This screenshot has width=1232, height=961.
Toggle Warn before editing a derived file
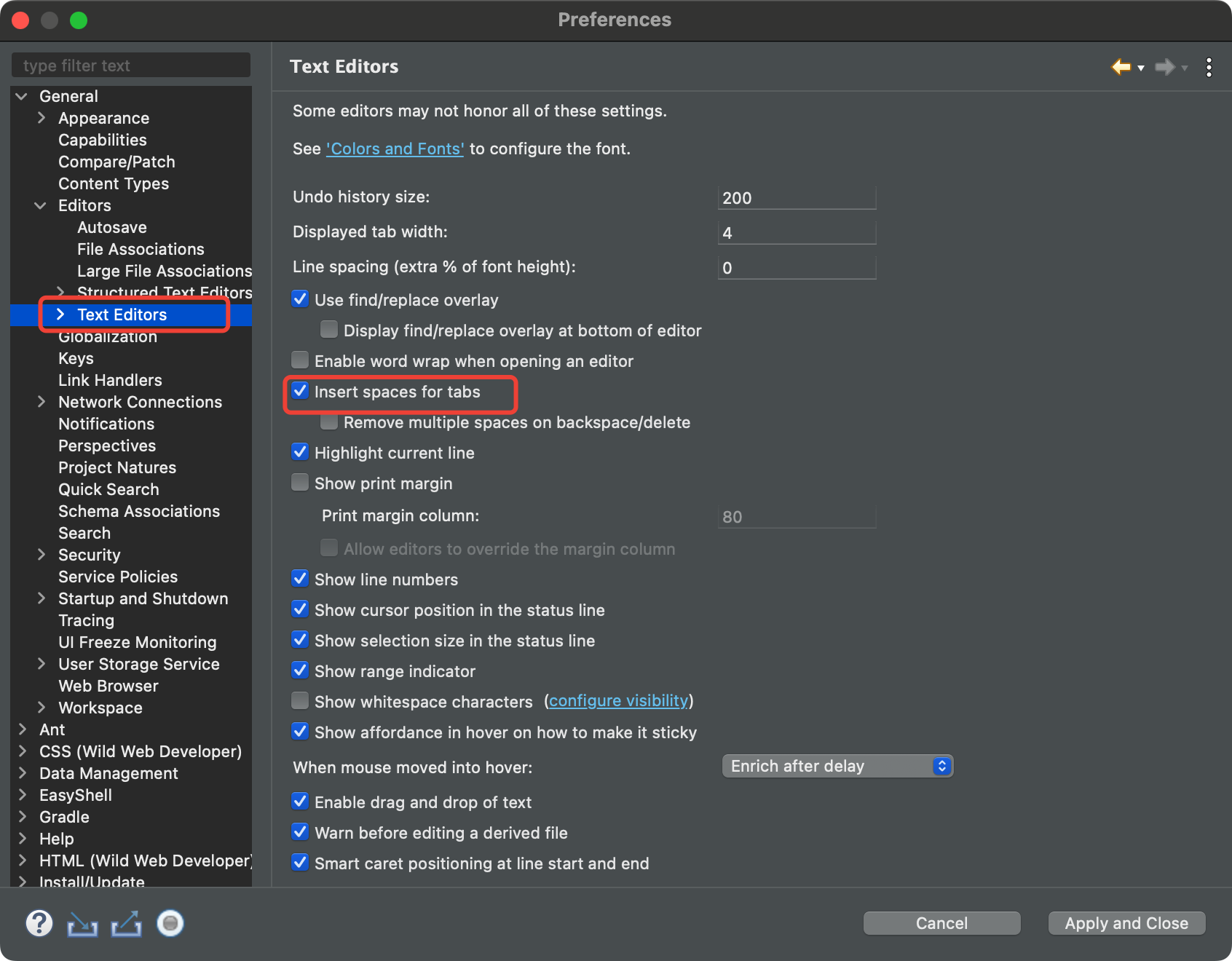click(300, 832)
